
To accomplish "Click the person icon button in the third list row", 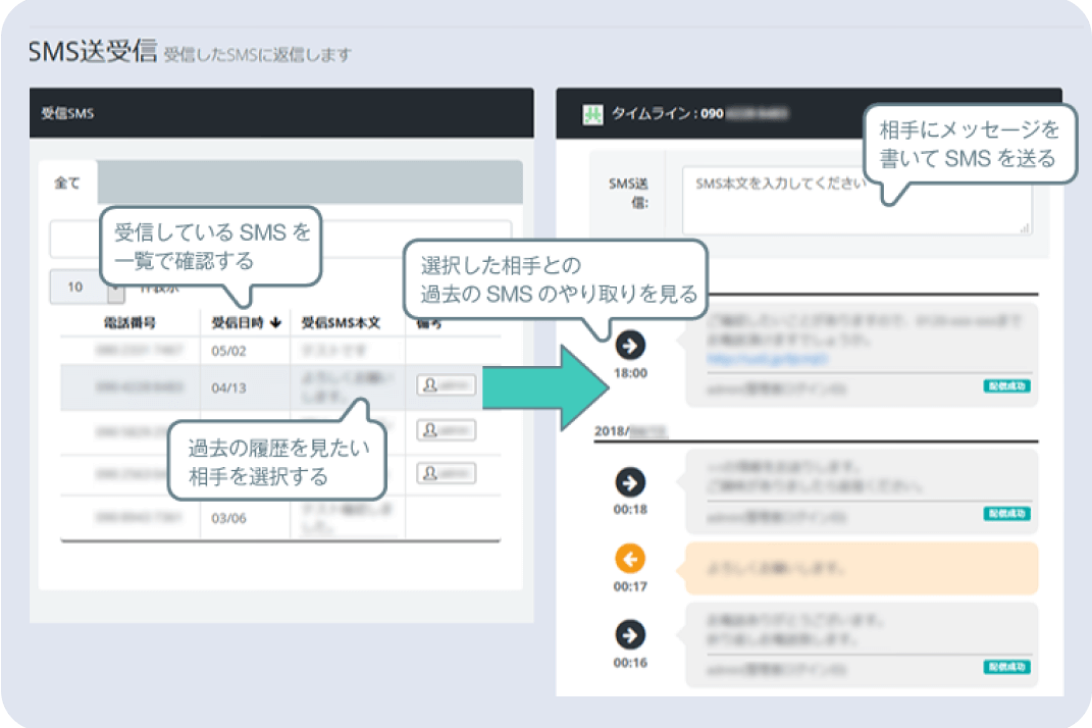I will tap(444, 430).
